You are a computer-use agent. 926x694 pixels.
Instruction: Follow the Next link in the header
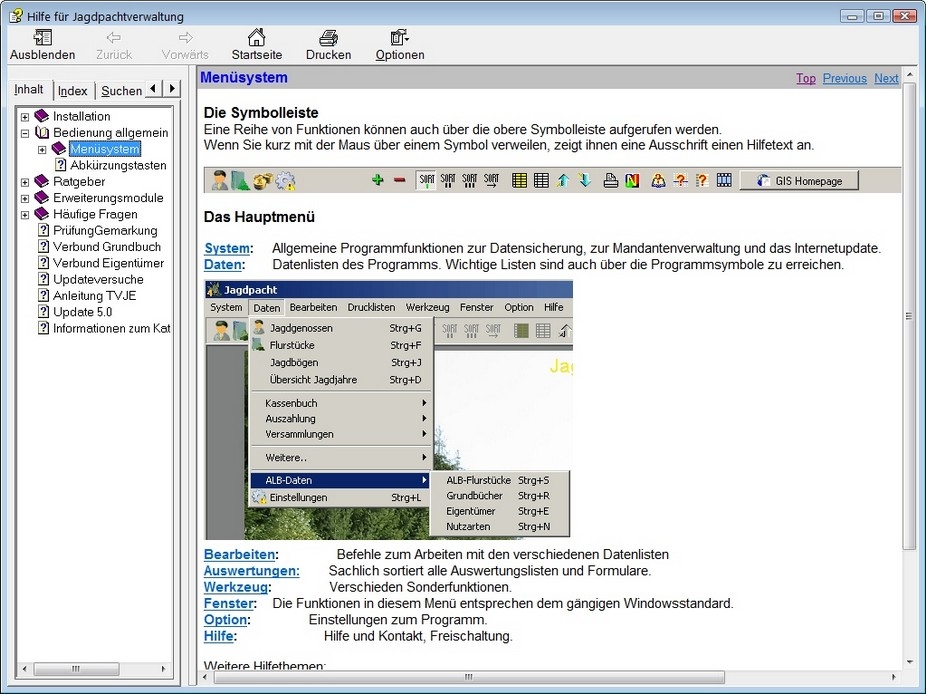[x=886, y=78]
